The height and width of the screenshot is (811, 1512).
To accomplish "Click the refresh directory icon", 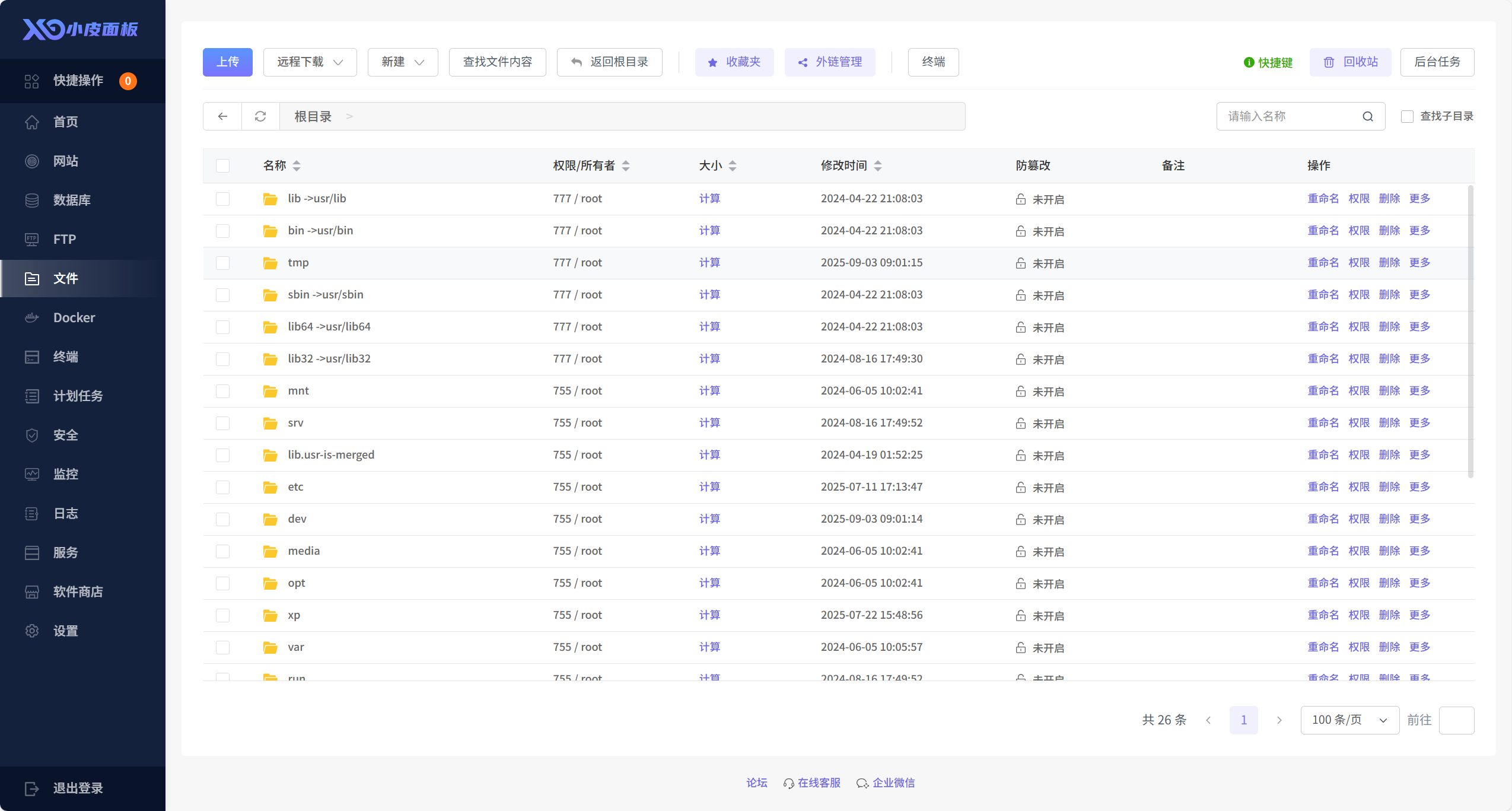I will coord(260,116).
